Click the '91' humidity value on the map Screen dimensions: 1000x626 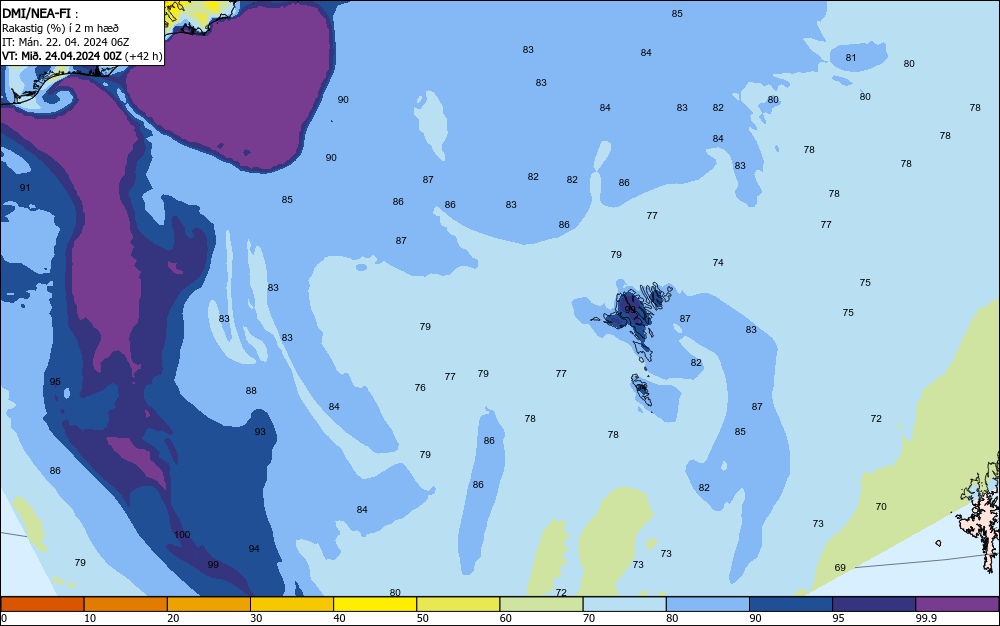(25, 187)
